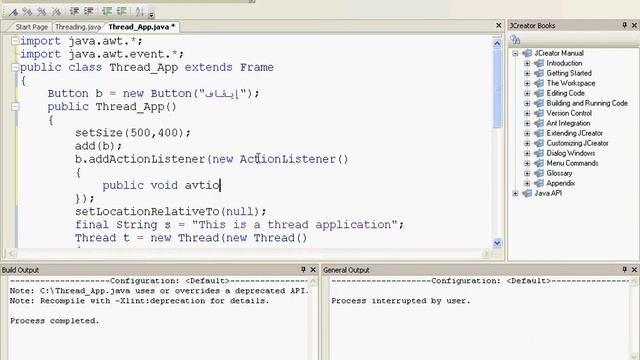Click the editor horizontal scroll left arrow

pyautogui.click(x=12, y=253)
